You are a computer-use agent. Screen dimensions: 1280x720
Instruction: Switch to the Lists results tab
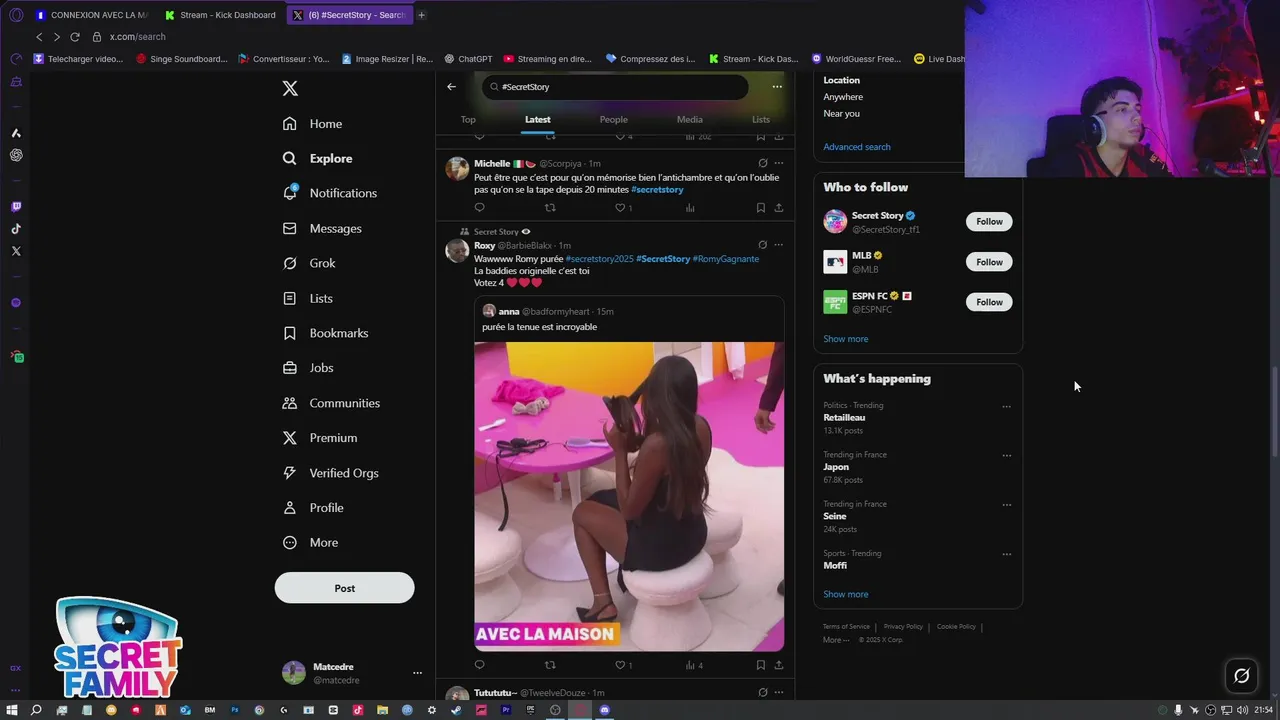[x=761, y=119]
